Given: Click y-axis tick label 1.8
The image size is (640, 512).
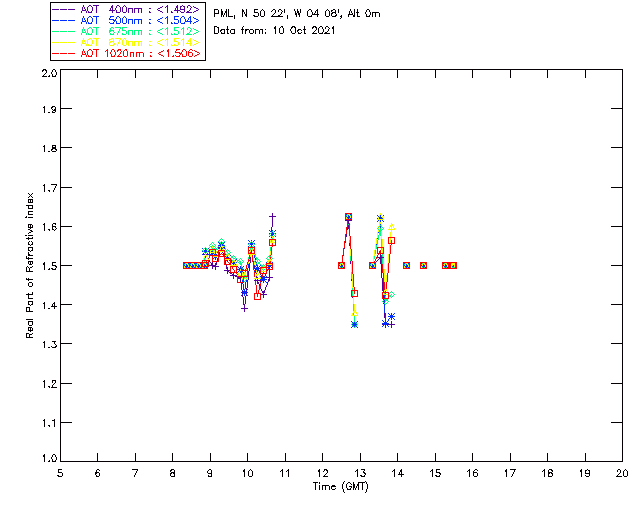Looking at the screenshot, I should pyautogui.click(x=49, y=148).
